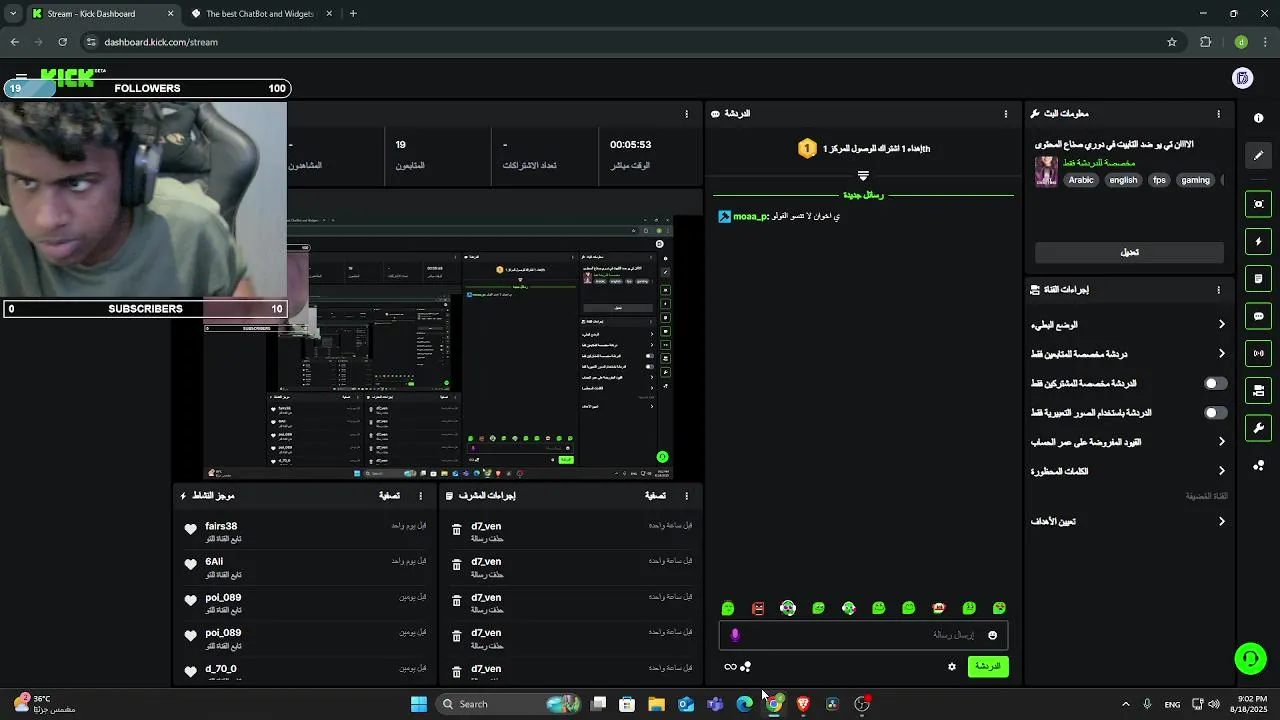
Task: Click the wrench stream info sidebar icon
Action: coord(1258,428)
